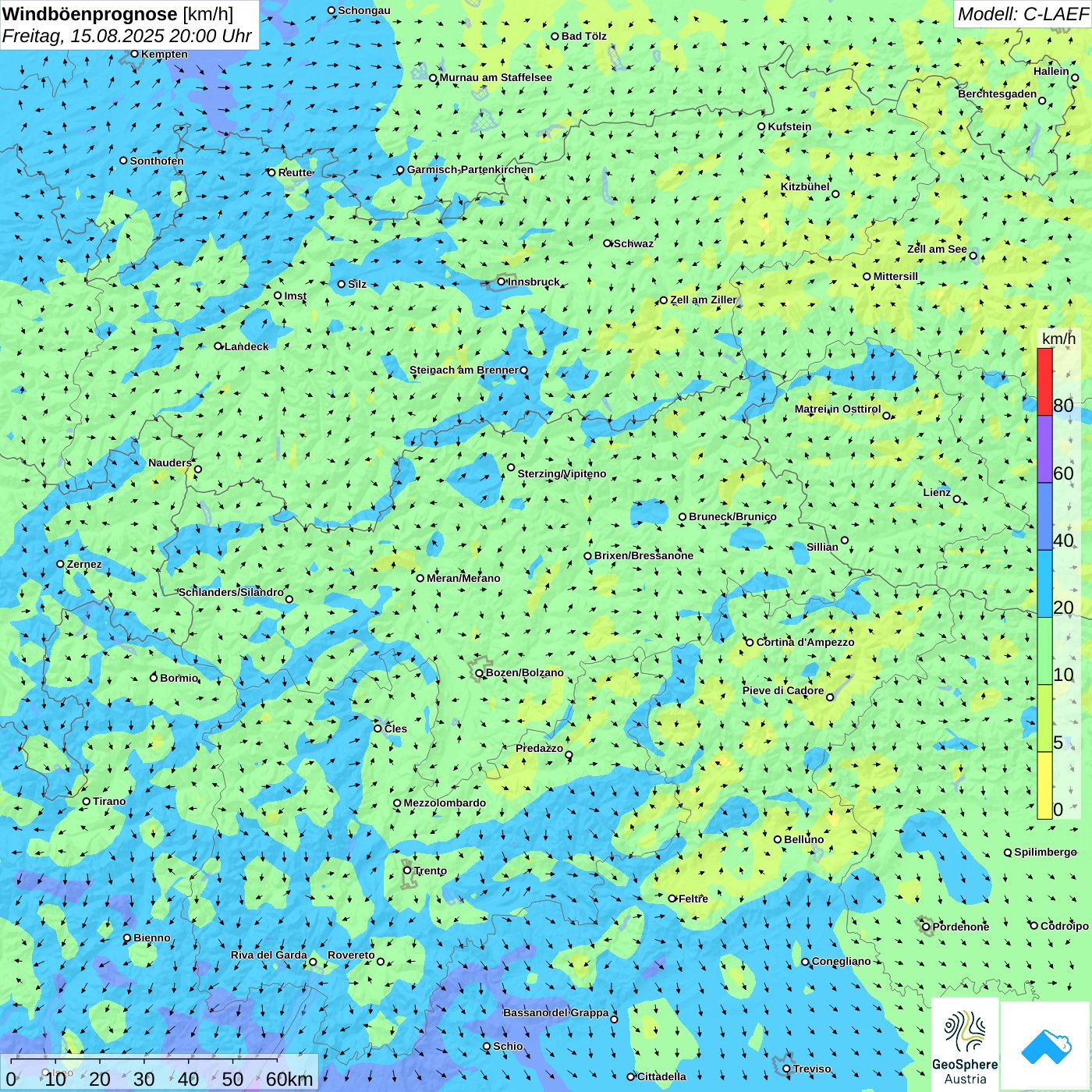Viewport: 1092px width, 1092px height.
Task: Click the 'Brixen/Bressanone' label
Action: point(643,555)
